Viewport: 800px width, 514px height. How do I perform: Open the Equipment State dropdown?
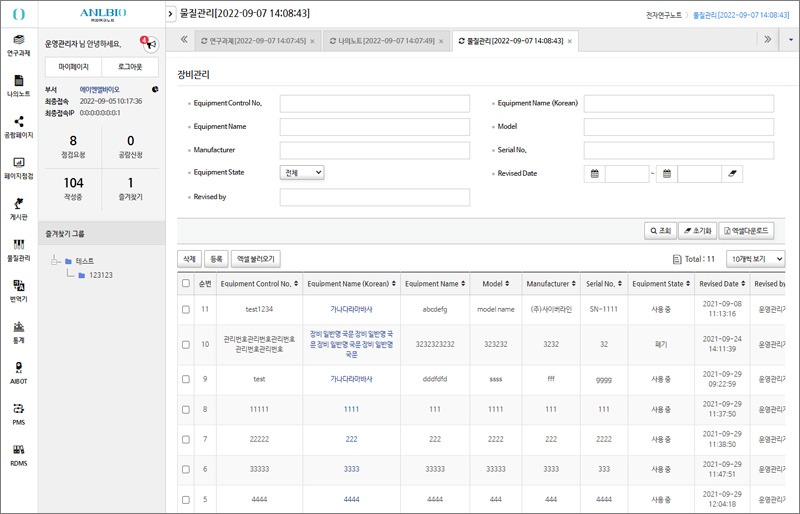click(x=302, y=173)
